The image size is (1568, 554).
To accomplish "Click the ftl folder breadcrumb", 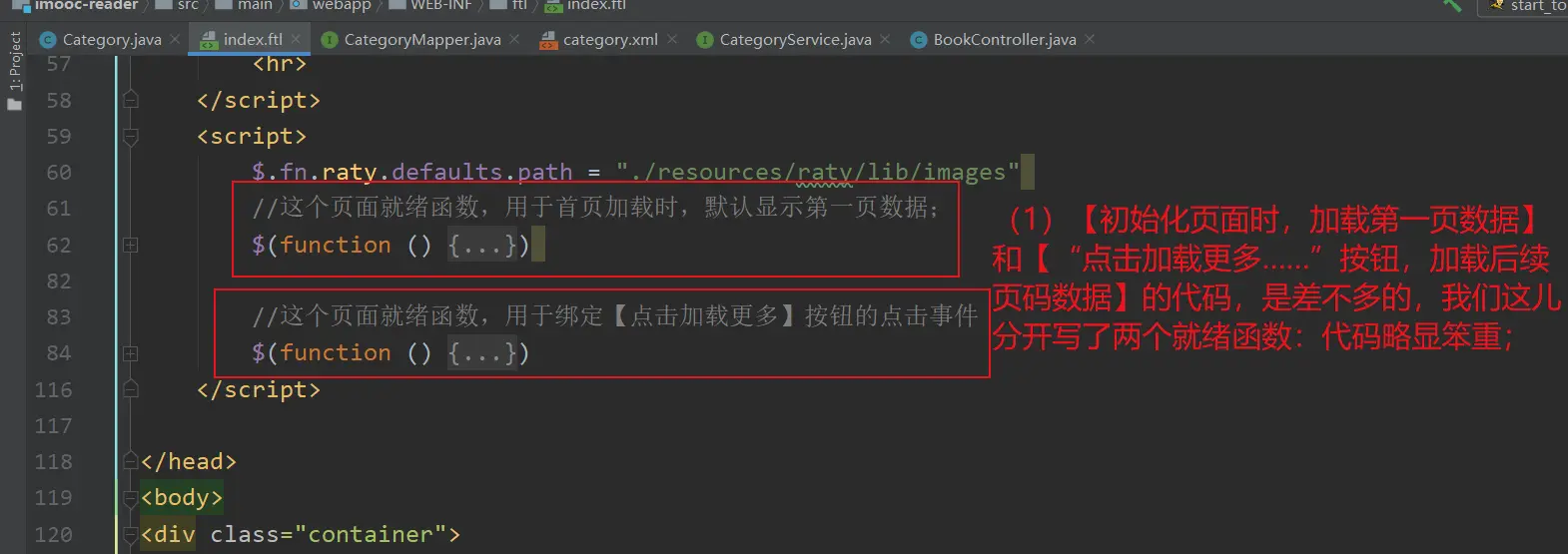I will pyautogui.click(x=508, y=5).
